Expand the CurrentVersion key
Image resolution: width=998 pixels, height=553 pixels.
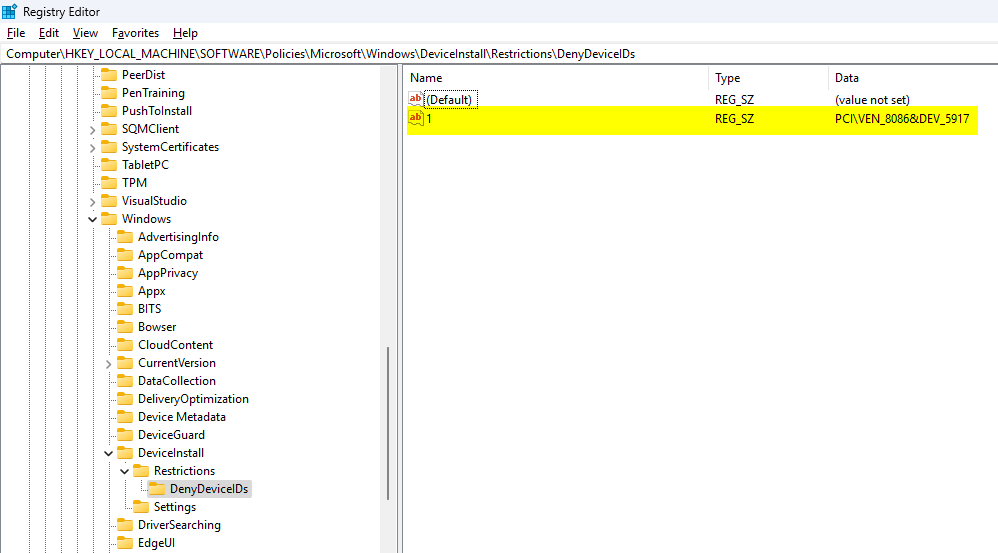click(x=109, y=363)
